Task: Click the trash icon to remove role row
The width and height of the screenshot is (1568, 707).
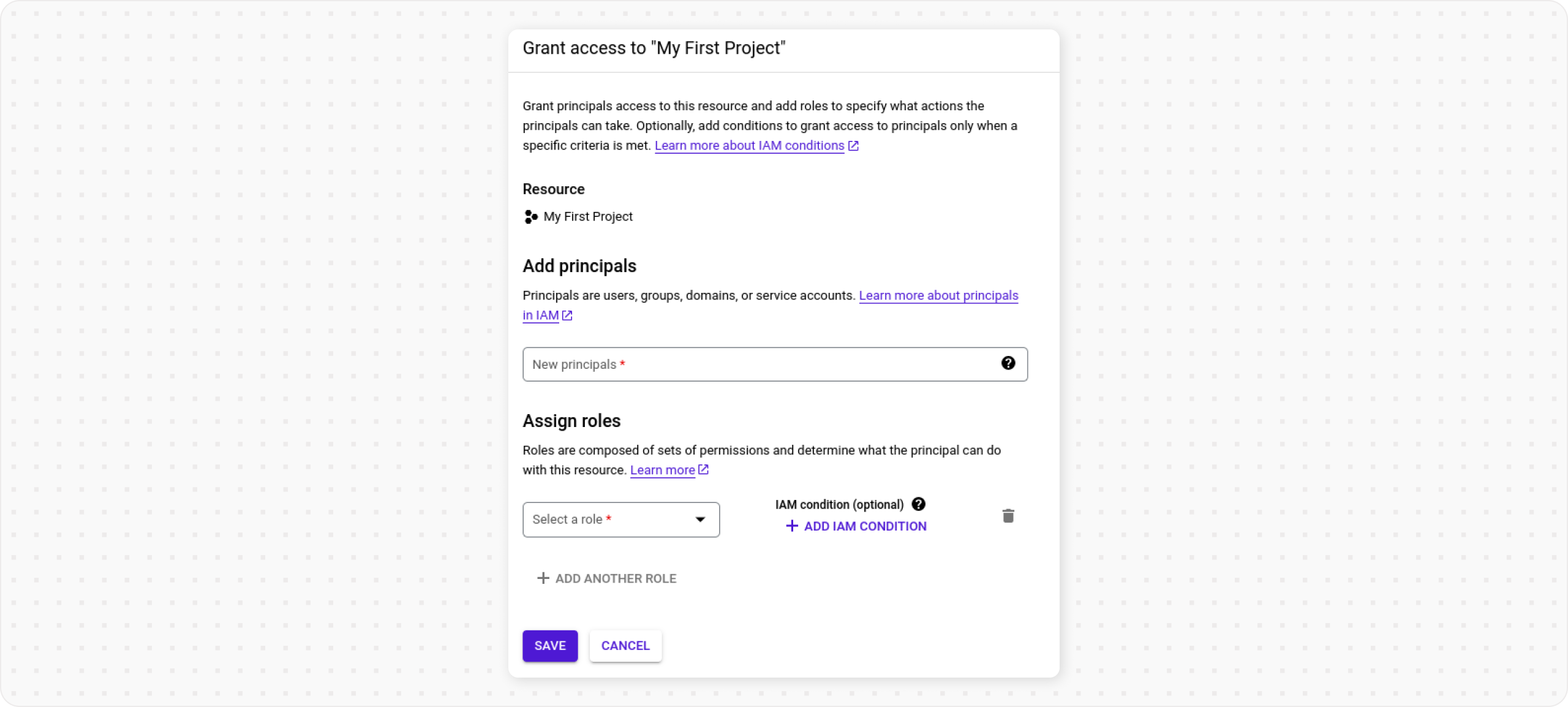Action: tap(1008, 516)
